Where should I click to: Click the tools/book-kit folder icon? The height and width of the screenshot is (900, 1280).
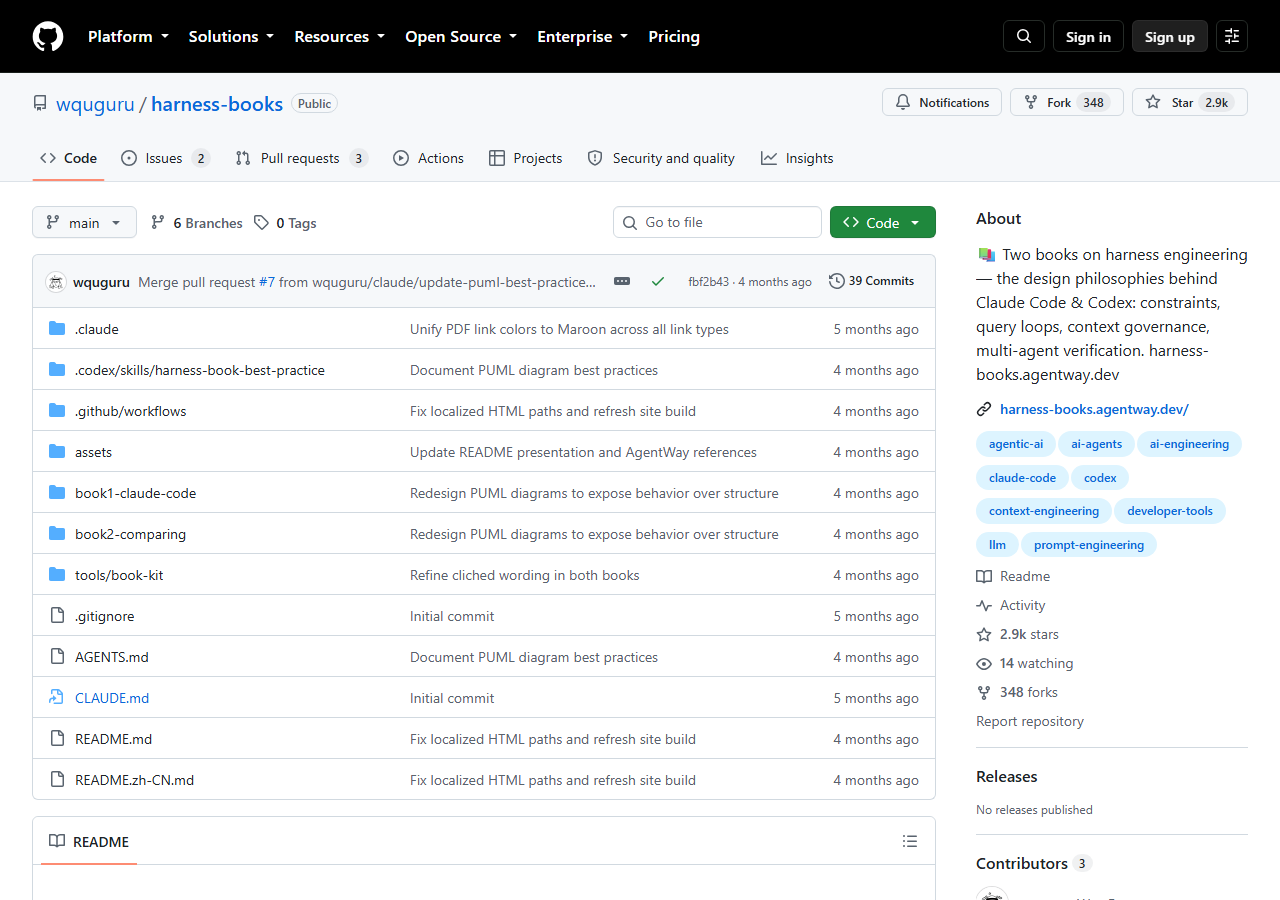pyautogui.click(x=57, y=575)
